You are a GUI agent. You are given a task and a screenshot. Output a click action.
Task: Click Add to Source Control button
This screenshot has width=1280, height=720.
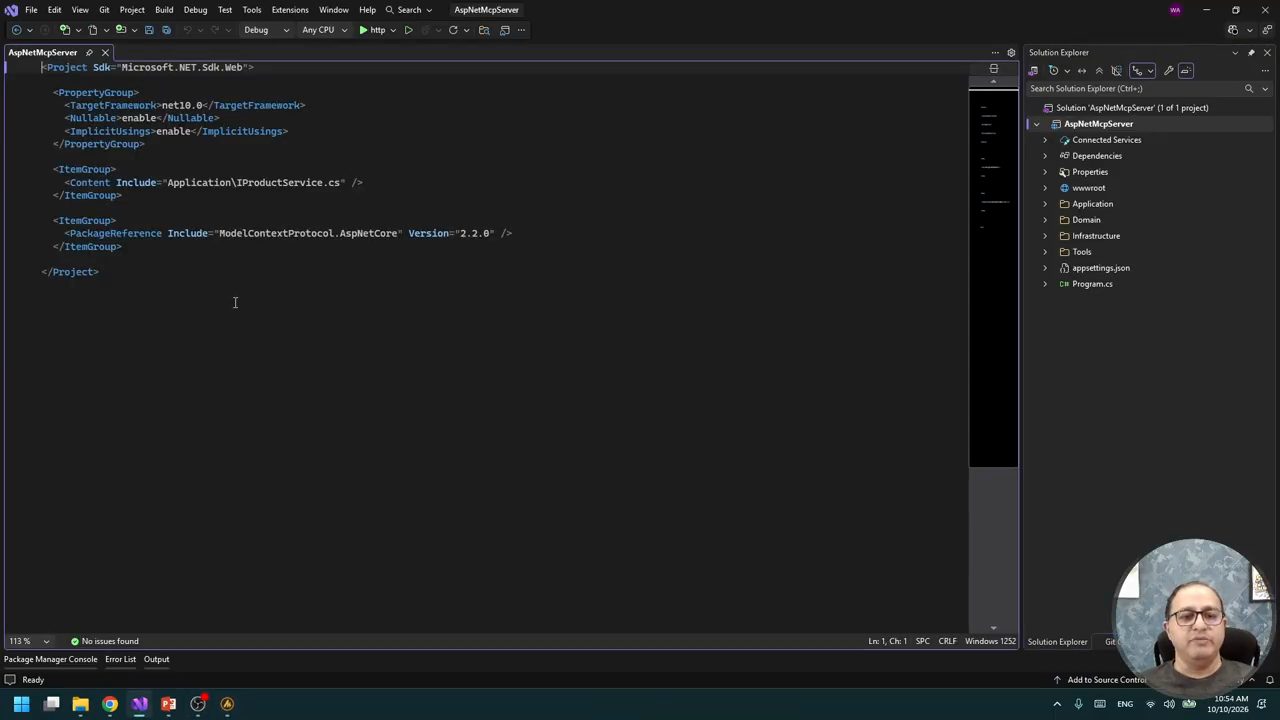[1100, 680]
